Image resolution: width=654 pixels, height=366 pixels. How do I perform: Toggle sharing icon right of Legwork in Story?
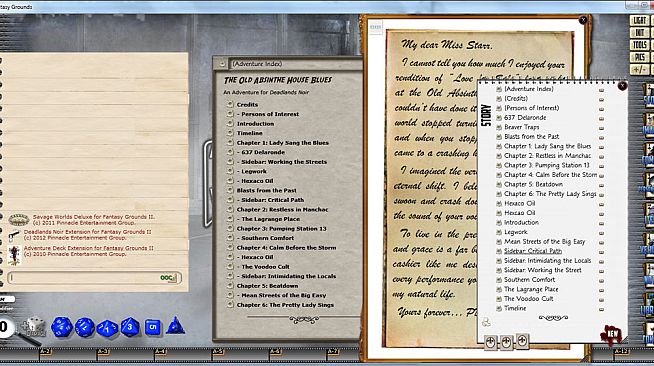(601, 233)
